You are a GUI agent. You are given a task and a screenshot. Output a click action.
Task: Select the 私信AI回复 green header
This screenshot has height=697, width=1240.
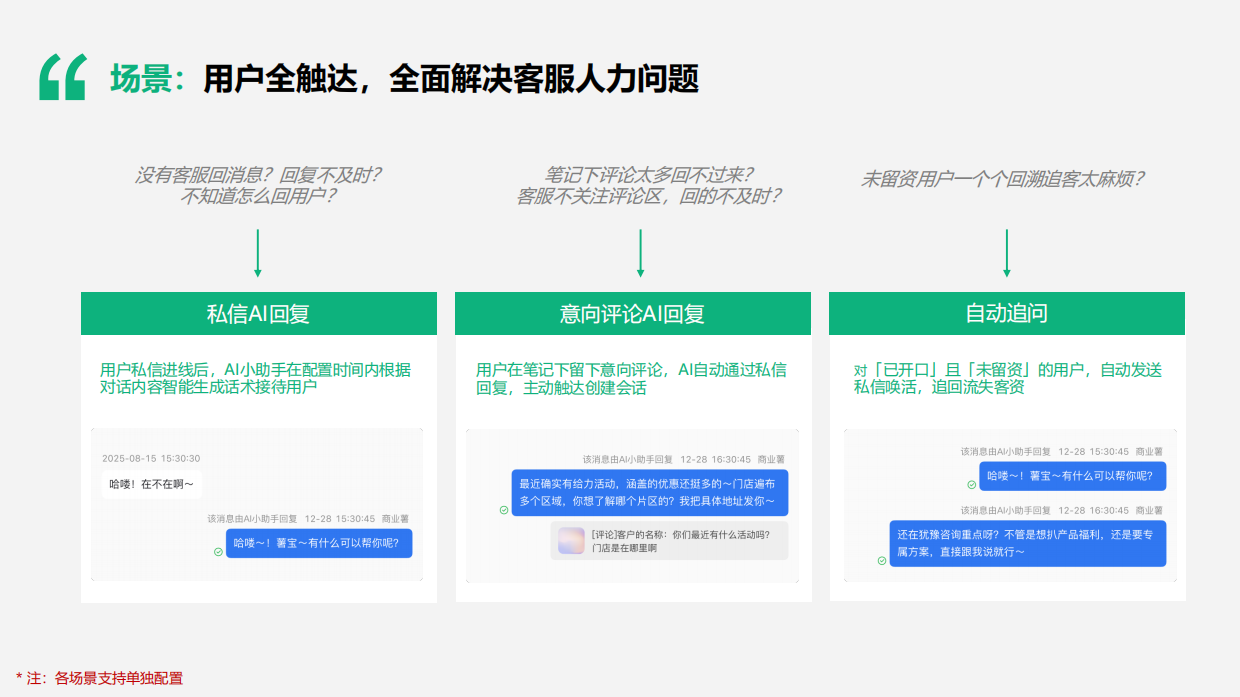point(258,314)
